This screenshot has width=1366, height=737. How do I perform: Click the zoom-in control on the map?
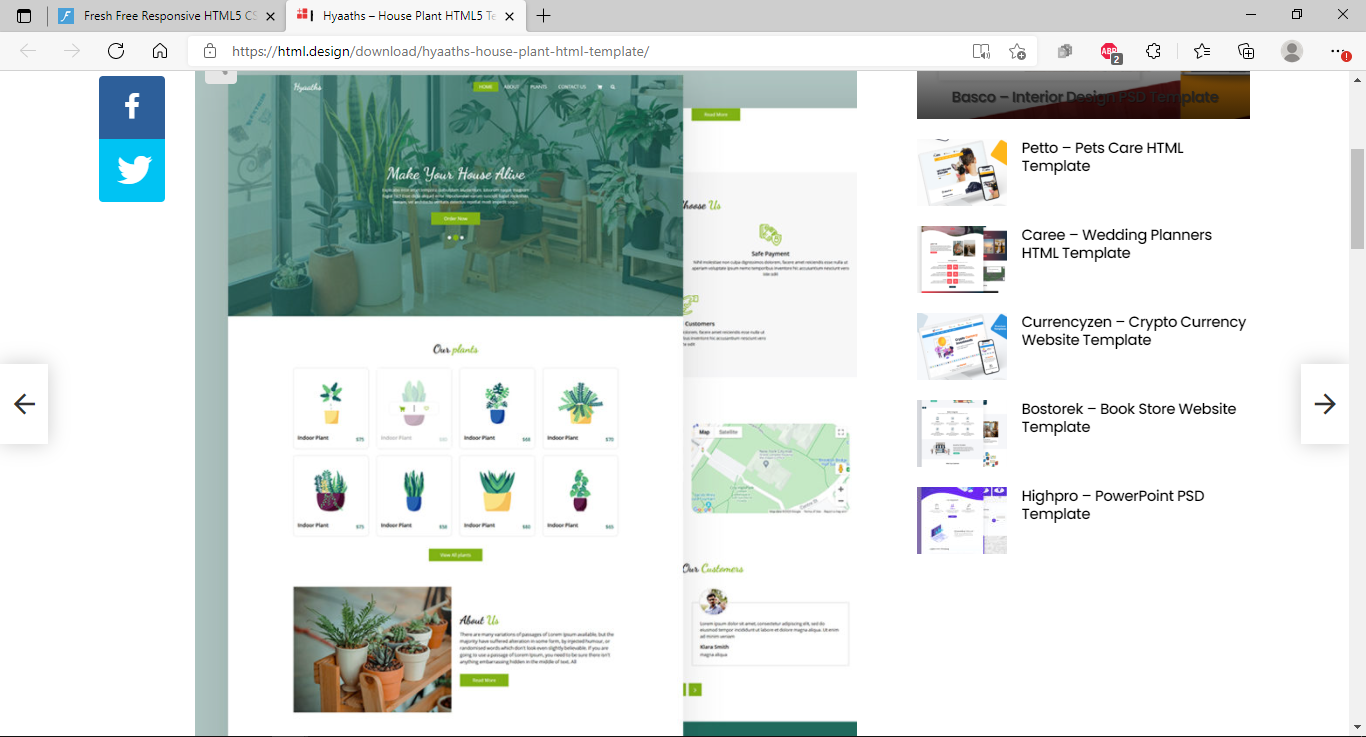(841, 489)
